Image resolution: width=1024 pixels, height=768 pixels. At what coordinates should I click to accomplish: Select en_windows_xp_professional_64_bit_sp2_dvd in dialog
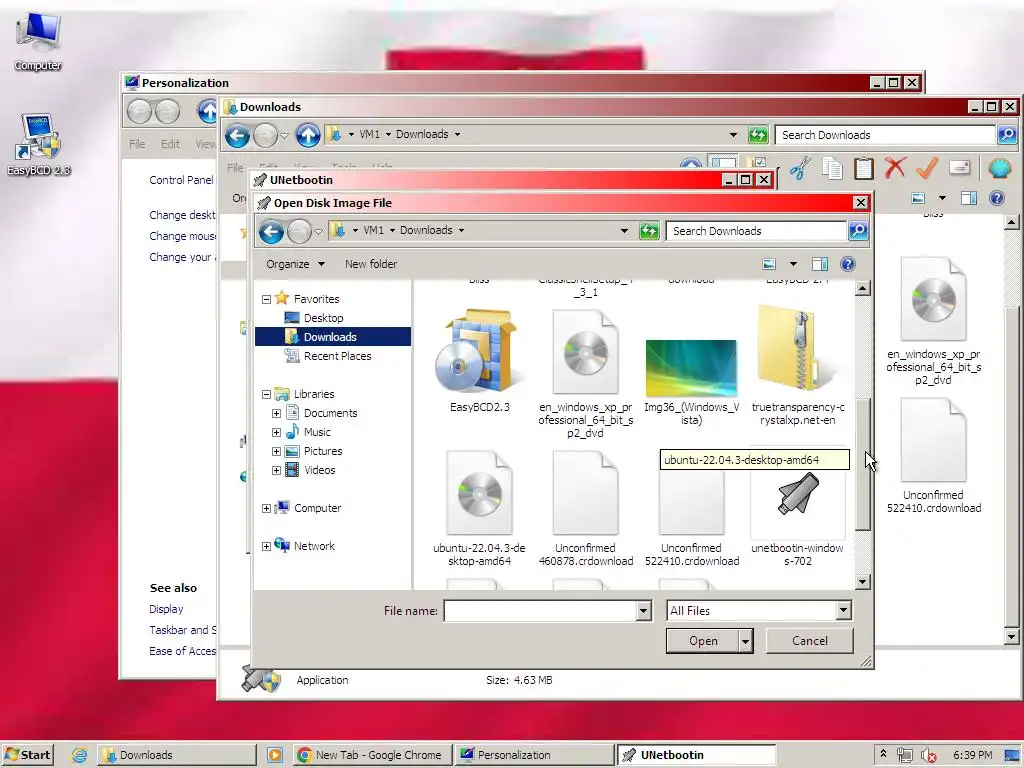(x=585, y=374)
